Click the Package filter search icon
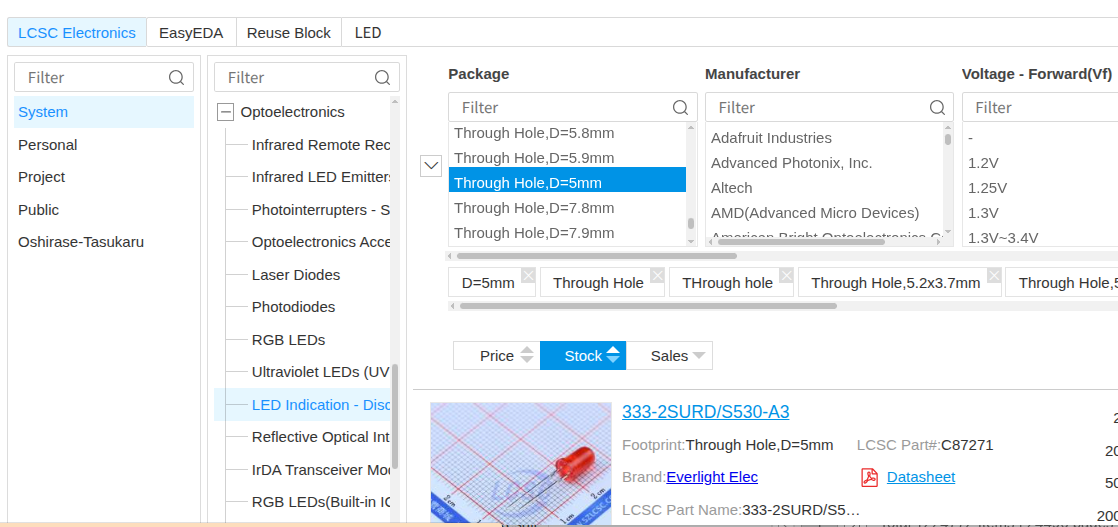Screen dimensions: 1118x527 (680, 107)
